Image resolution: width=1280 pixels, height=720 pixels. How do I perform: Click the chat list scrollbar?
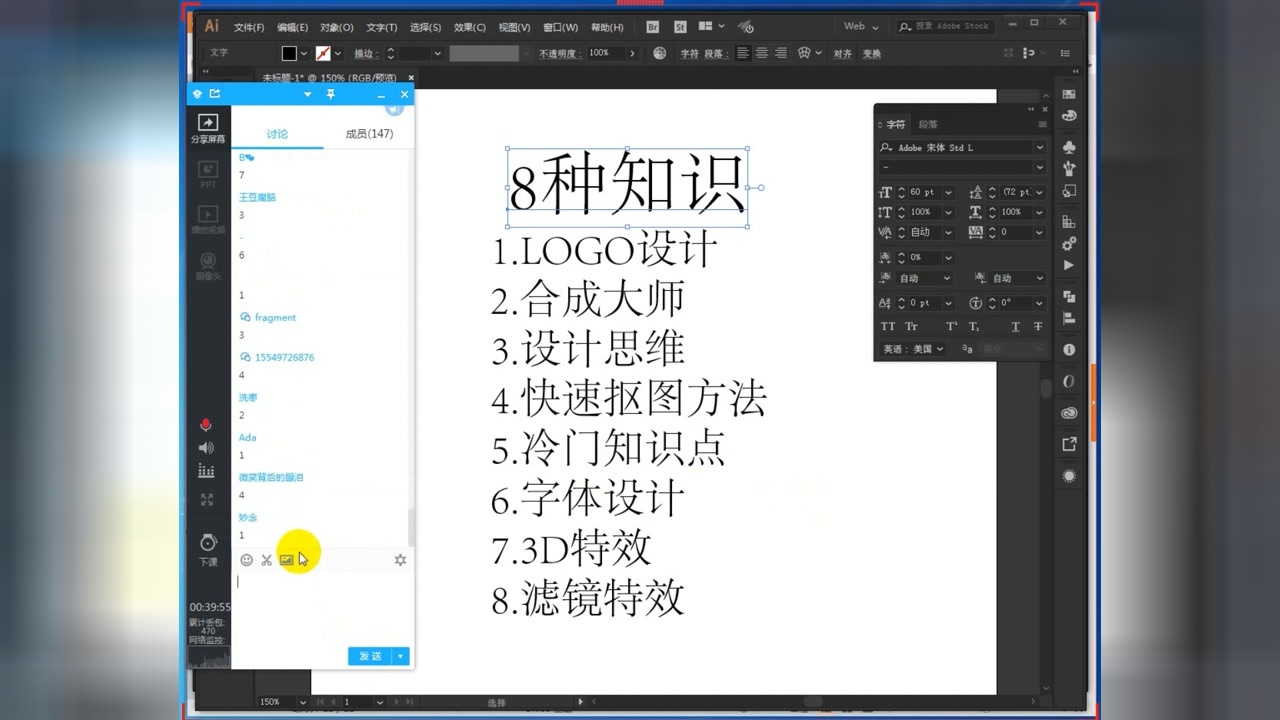coord(410,526)
